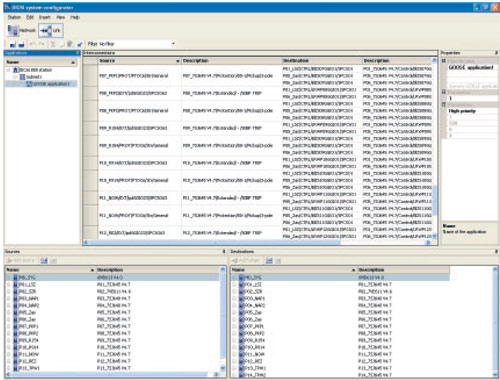Screen dimensions: 500x380
Task: Click the paste clipboard icon
Action: pyautogui.click(x=70, y=44)
